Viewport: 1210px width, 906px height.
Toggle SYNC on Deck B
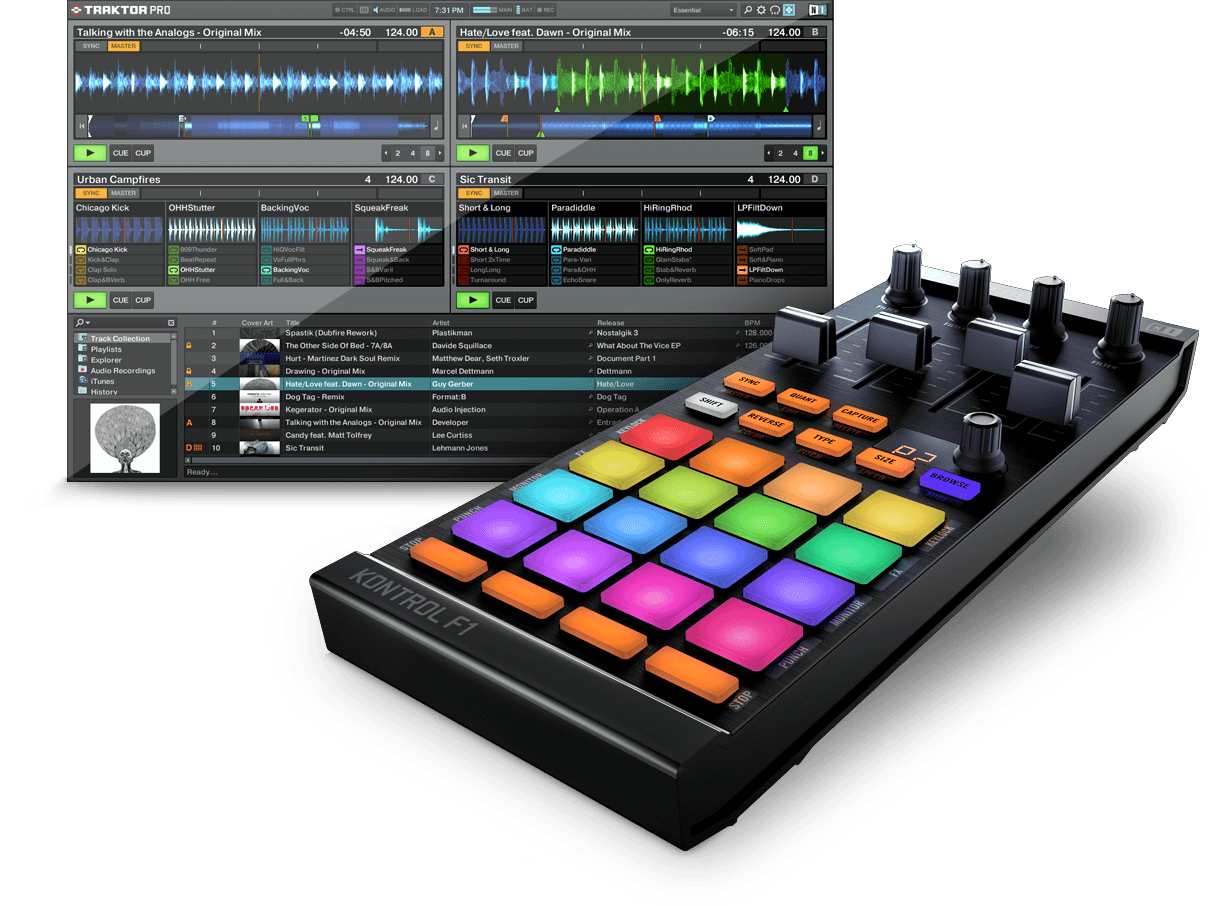[x=474, y=46]
